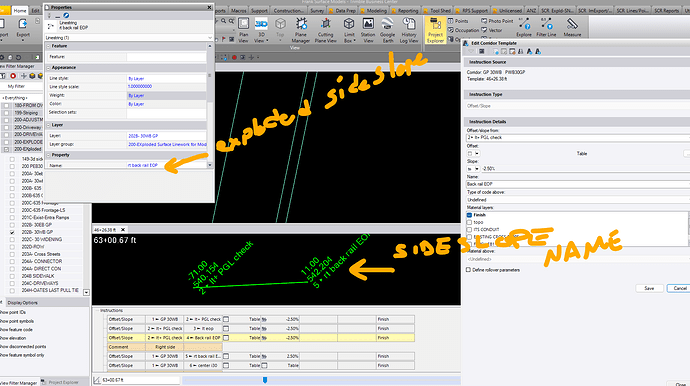Open the Reporting ribbon tab

[405, 11]
